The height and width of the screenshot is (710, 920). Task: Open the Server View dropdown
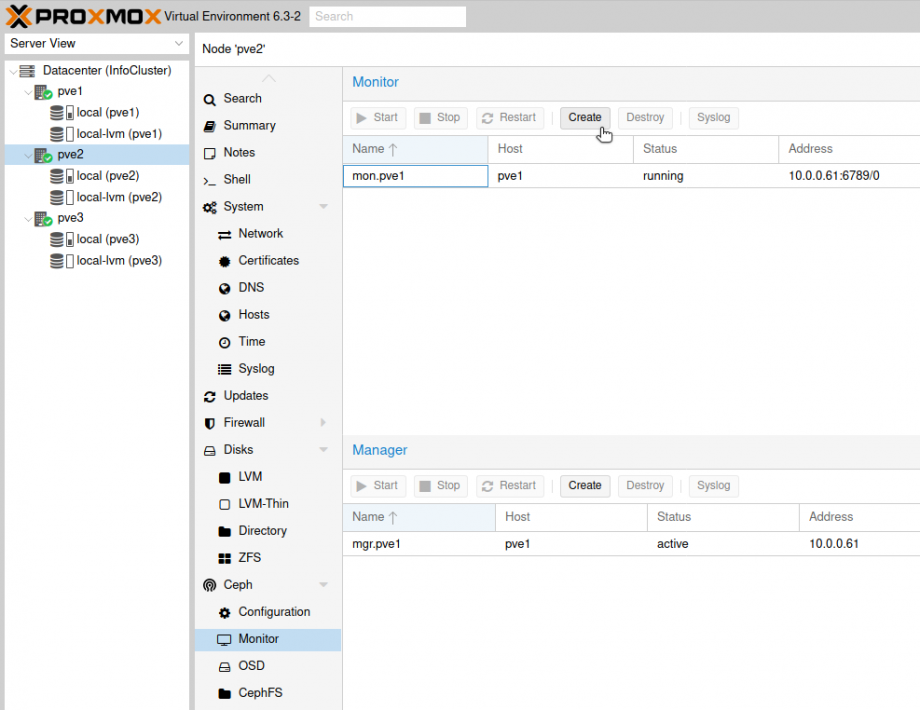pyautogui.click(x=180, y=44)
